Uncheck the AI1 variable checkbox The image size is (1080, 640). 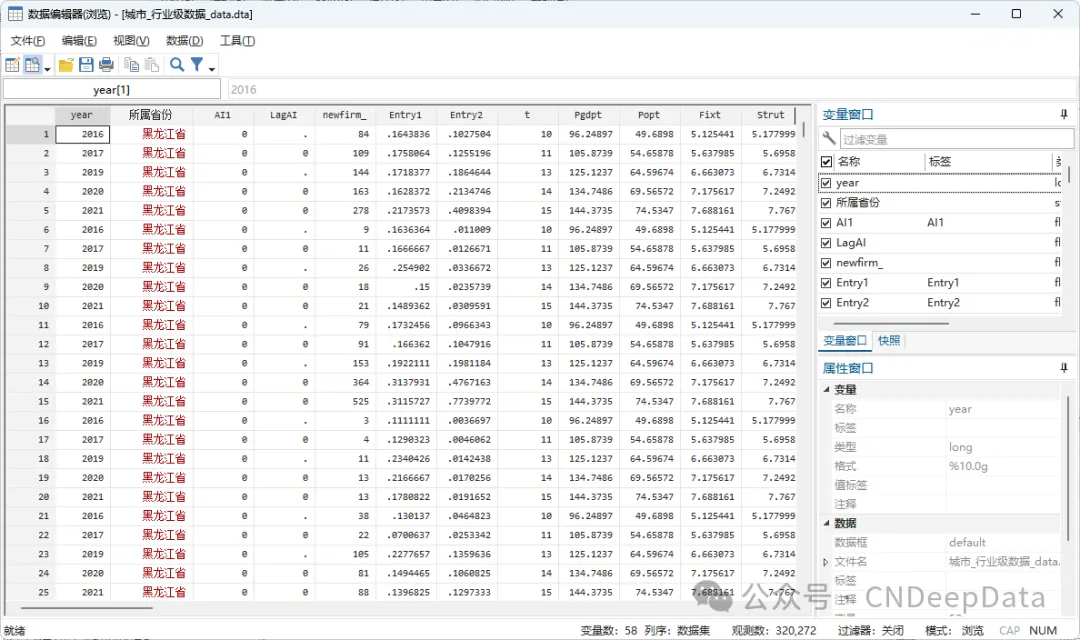827,223
